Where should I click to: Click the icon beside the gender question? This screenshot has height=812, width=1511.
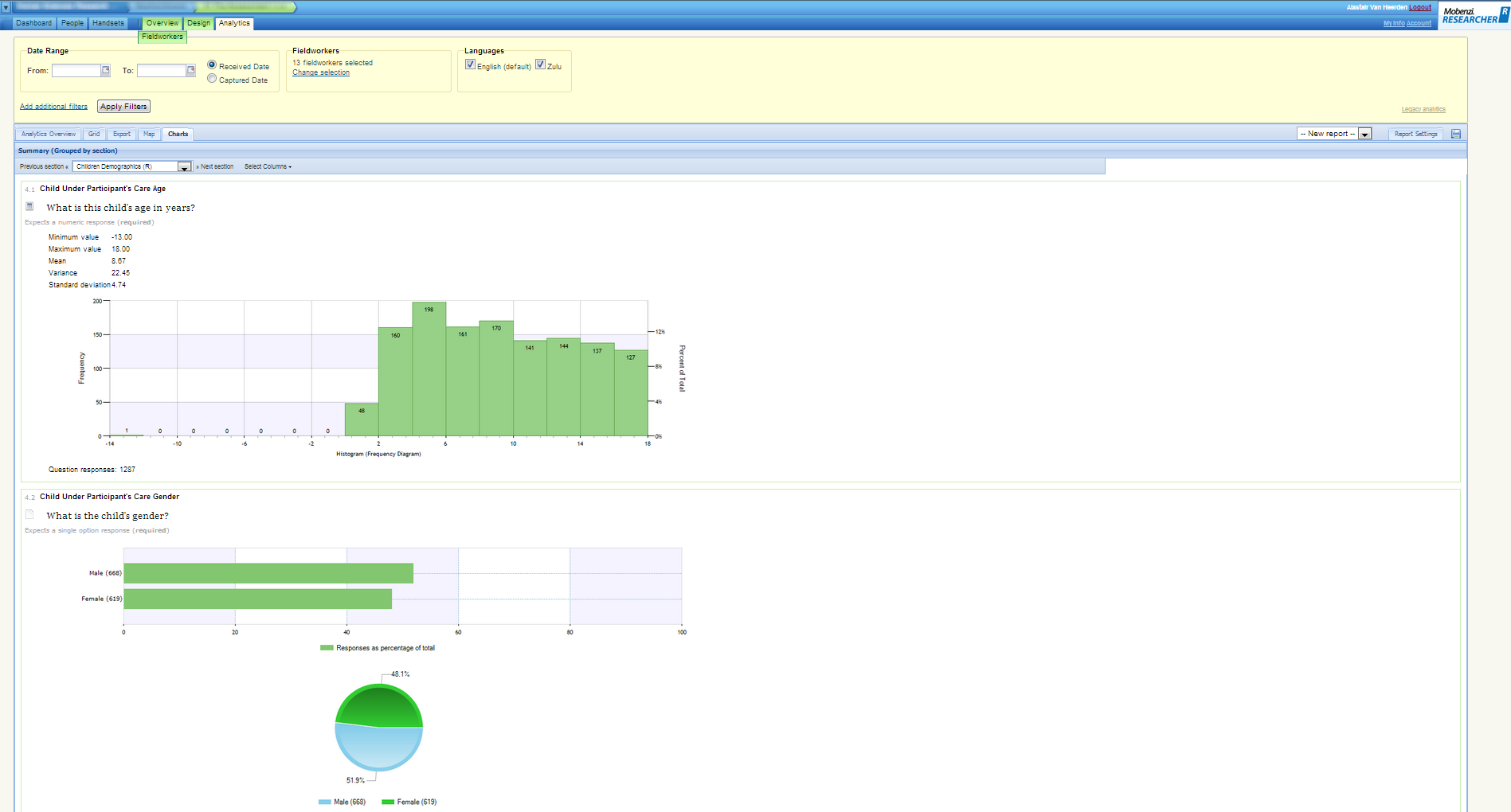(29, 515)
